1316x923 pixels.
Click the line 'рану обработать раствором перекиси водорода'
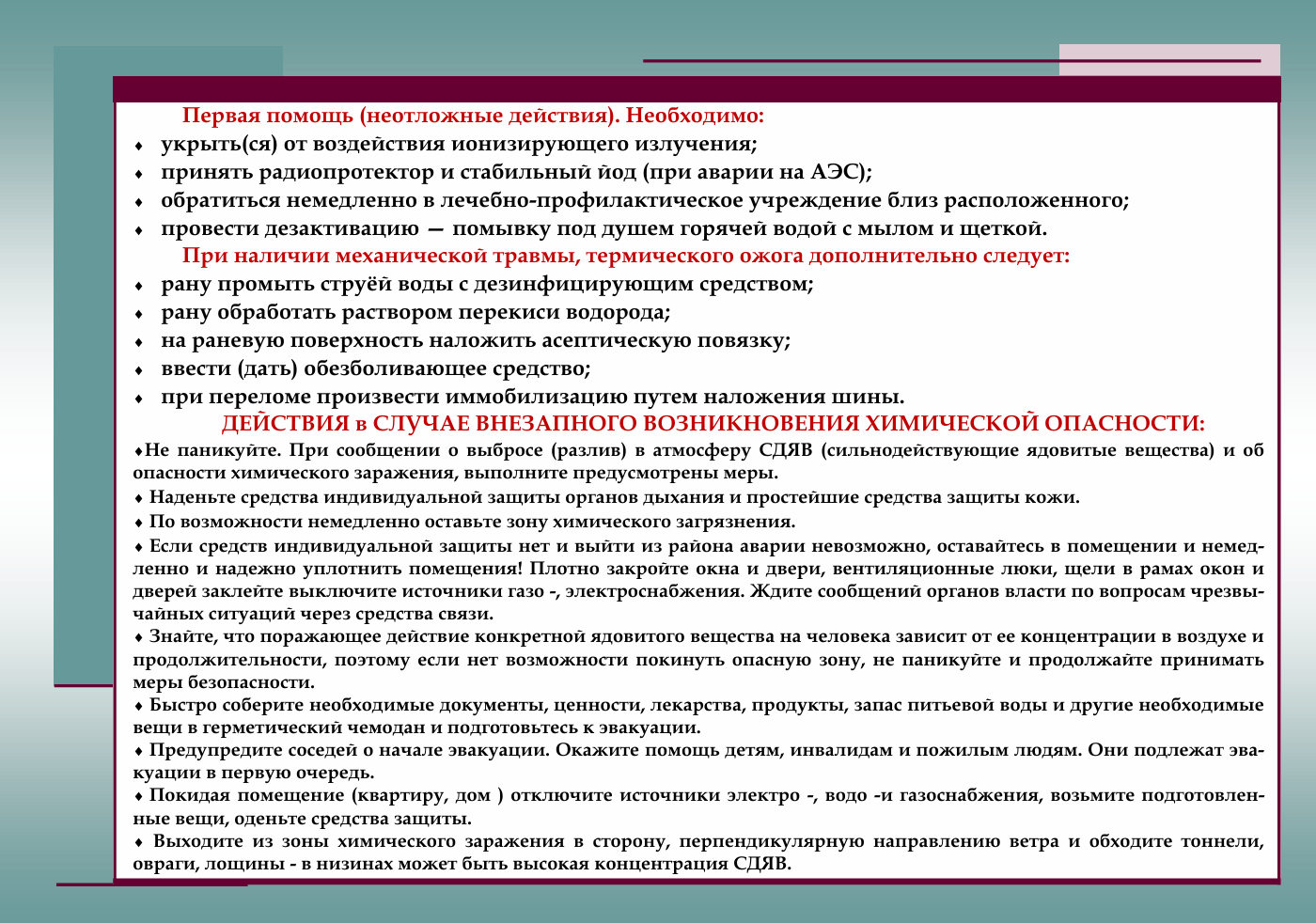pyautogui.click(x=415, y=312)
